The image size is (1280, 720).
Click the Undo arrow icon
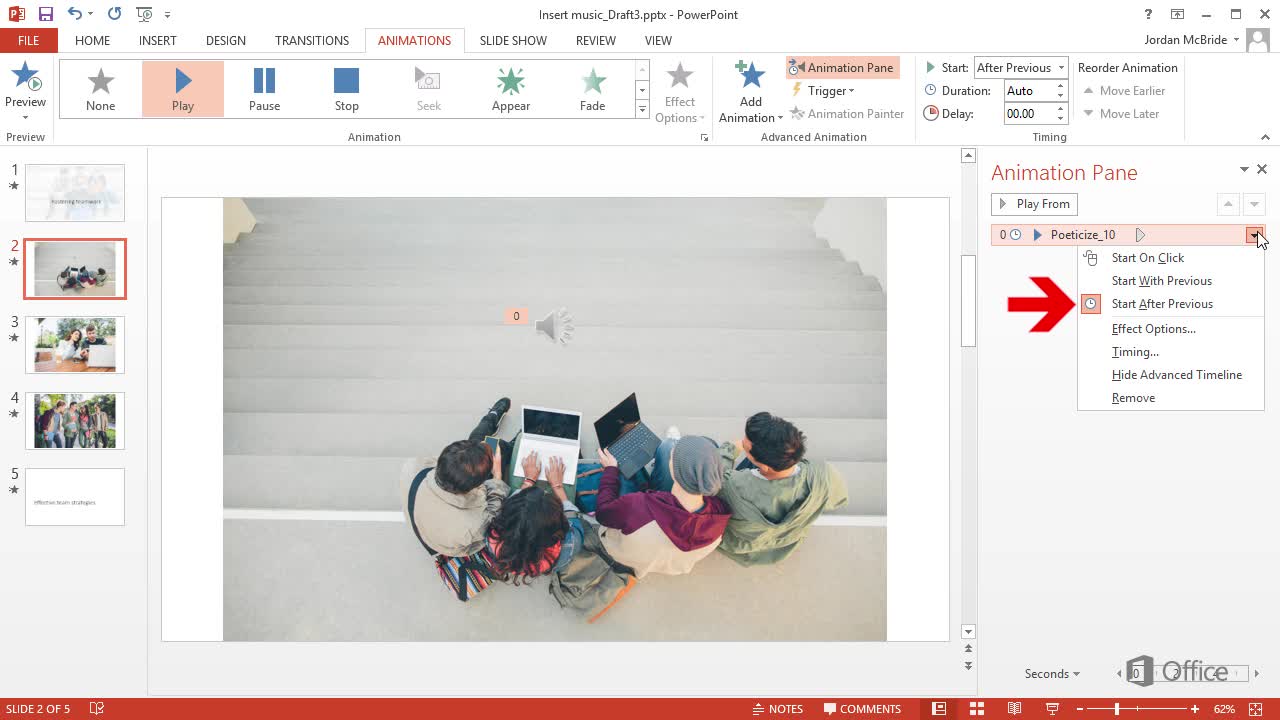pos(75,14)
